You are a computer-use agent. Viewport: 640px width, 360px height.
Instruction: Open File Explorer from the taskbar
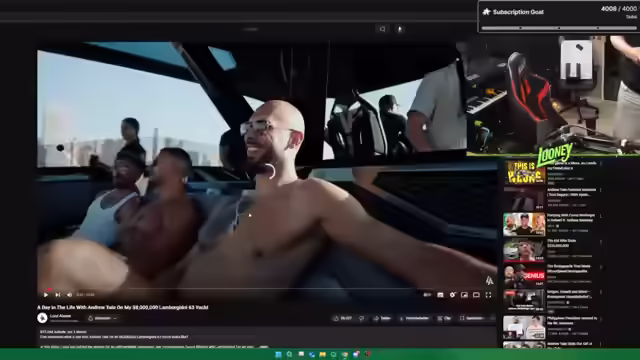click(322, 354)
